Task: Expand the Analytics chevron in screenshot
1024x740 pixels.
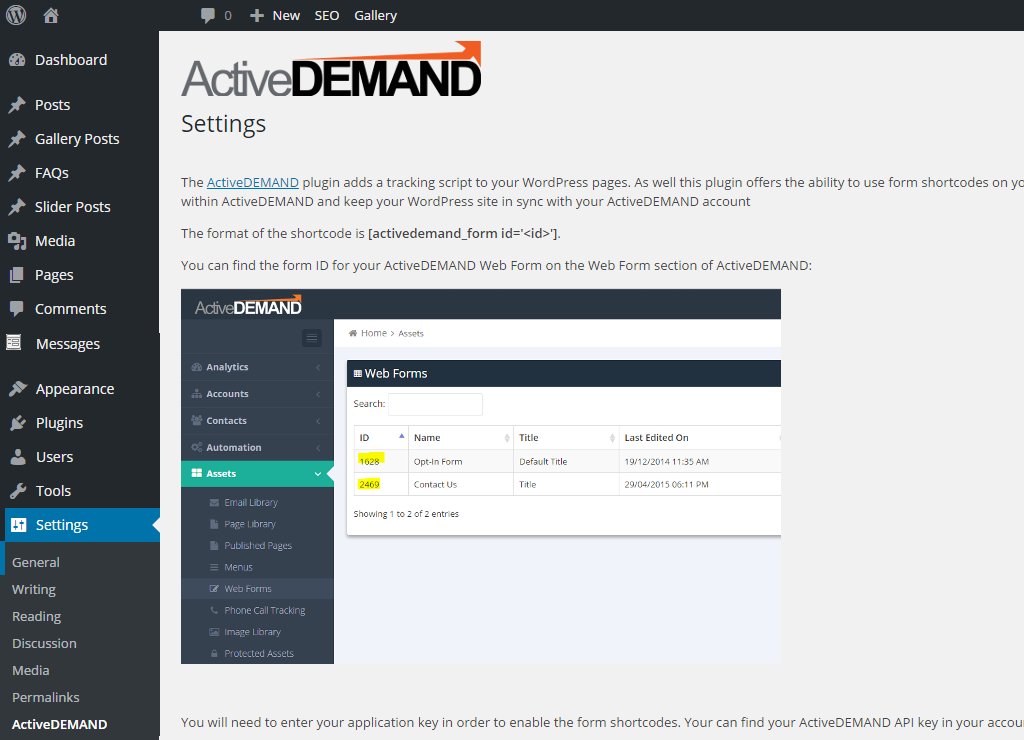Action: (x=318, y=368)
